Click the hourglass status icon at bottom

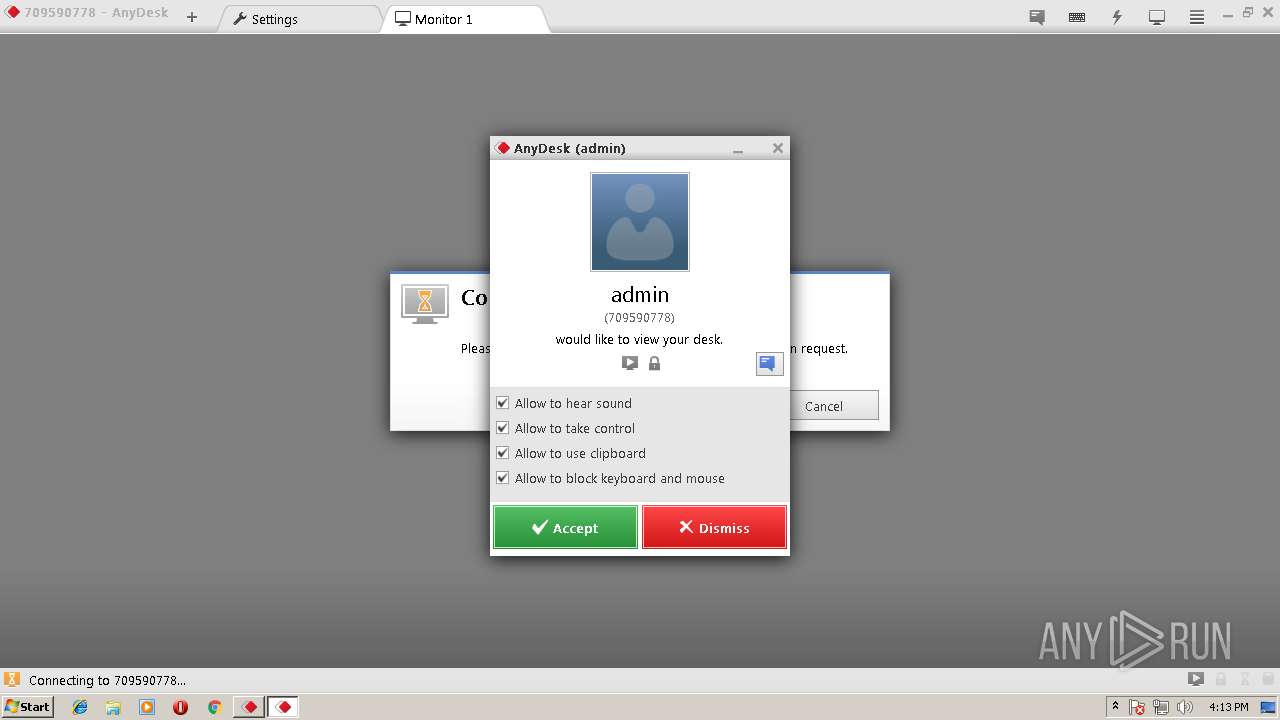[x=12, y=679]
